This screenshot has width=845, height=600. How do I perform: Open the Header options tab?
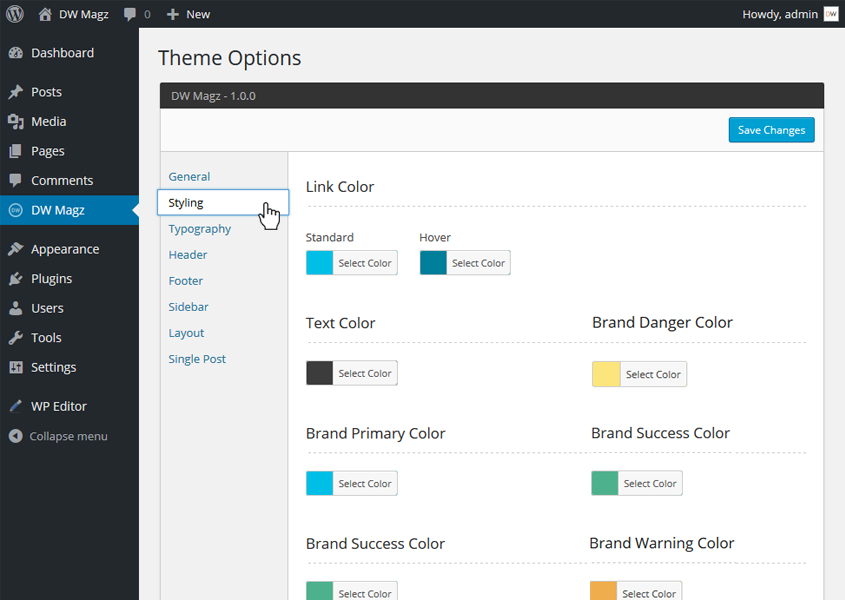188,254
